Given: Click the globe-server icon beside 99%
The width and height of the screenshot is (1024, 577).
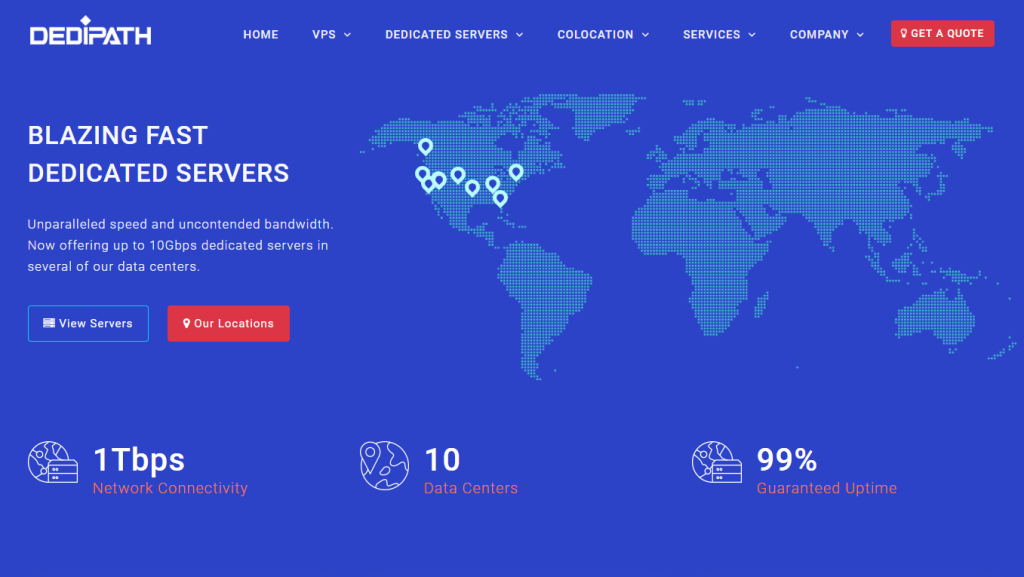Looking at the screenshot, I should coord(716,462).
